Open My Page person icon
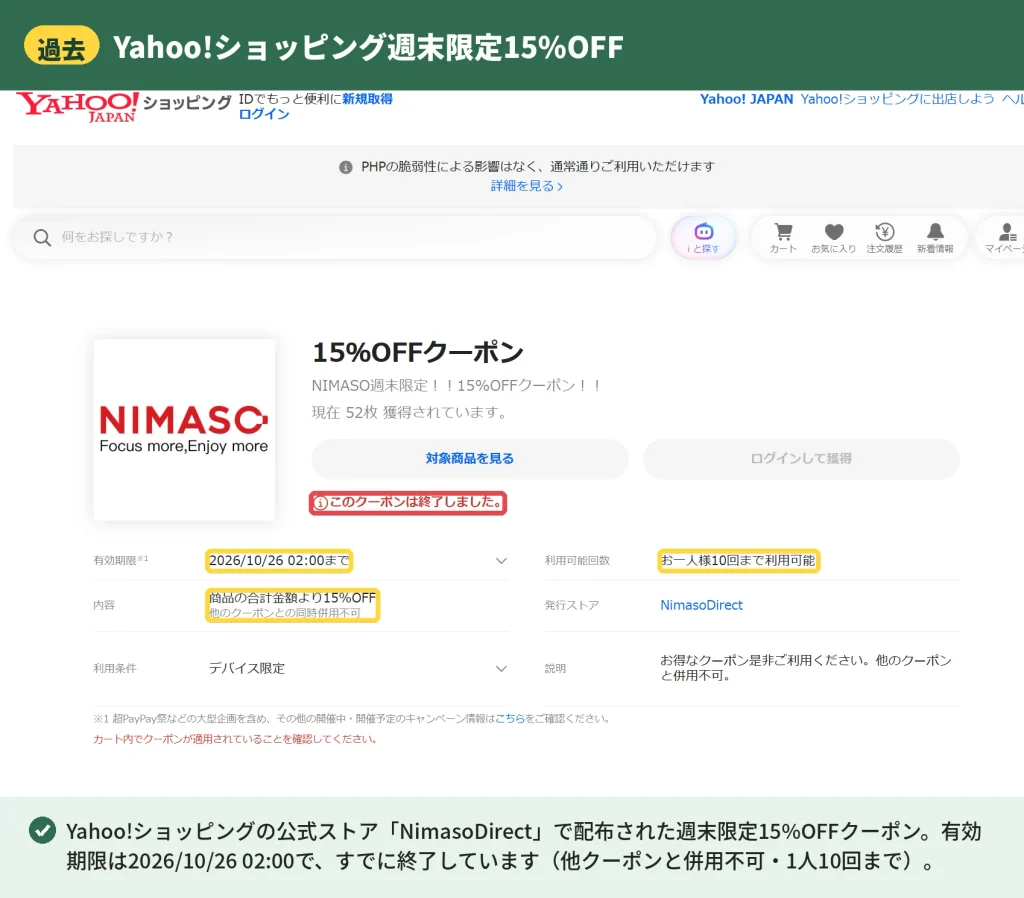This screenshot has height=898, width=1024. pos(1006,238)
